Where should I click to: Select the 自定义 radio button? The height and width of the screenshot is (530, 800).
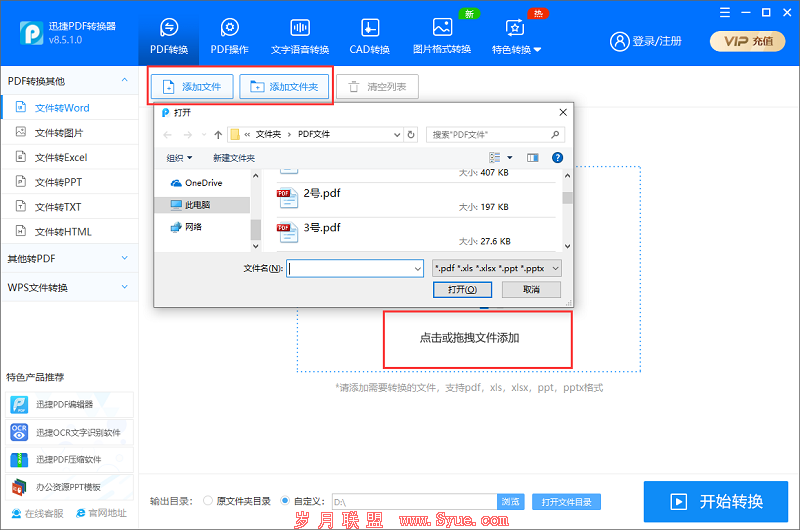click(x=285, y=501)
